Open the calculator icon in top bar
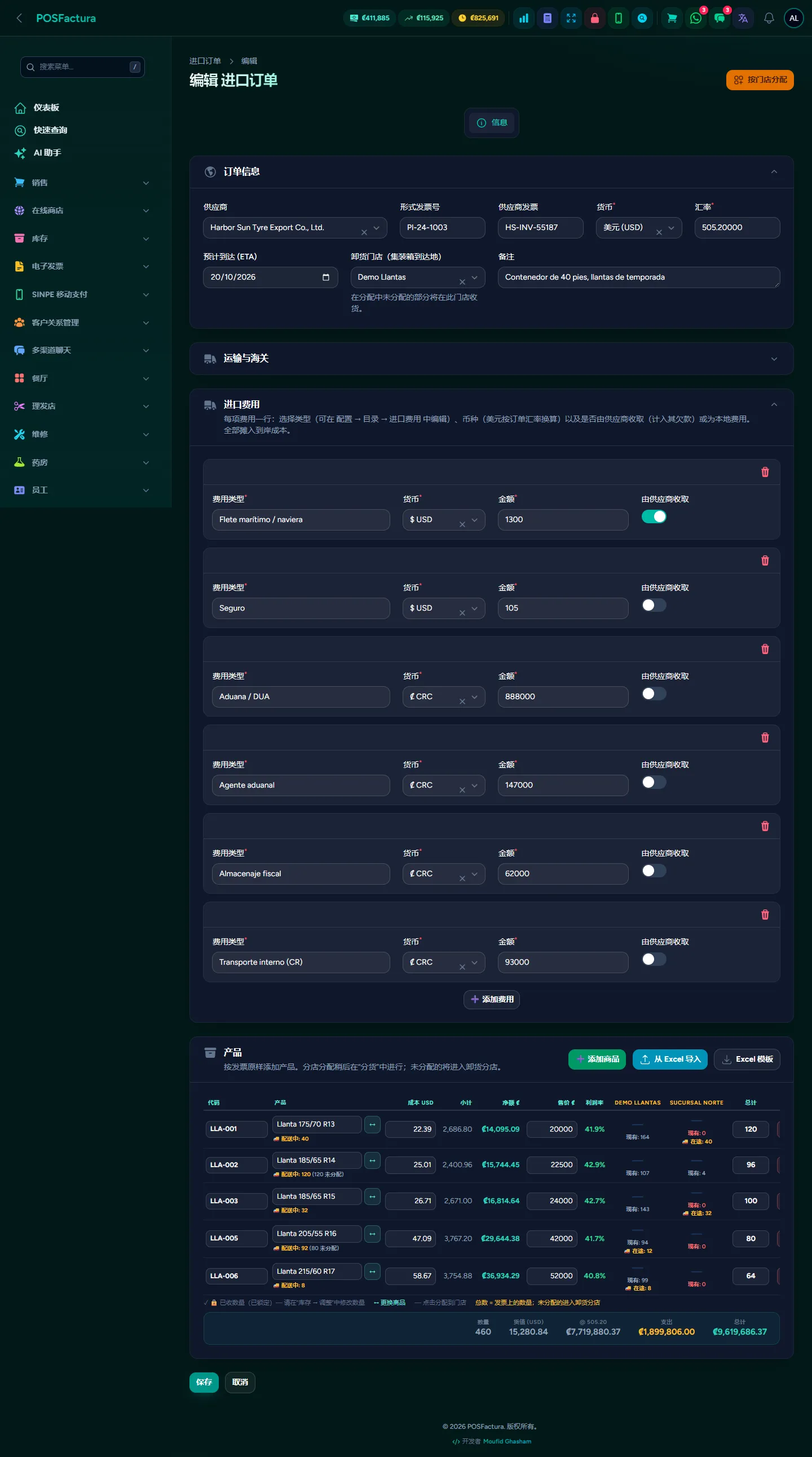This screenshot has height=1457, width=812. tap(548, 18)
